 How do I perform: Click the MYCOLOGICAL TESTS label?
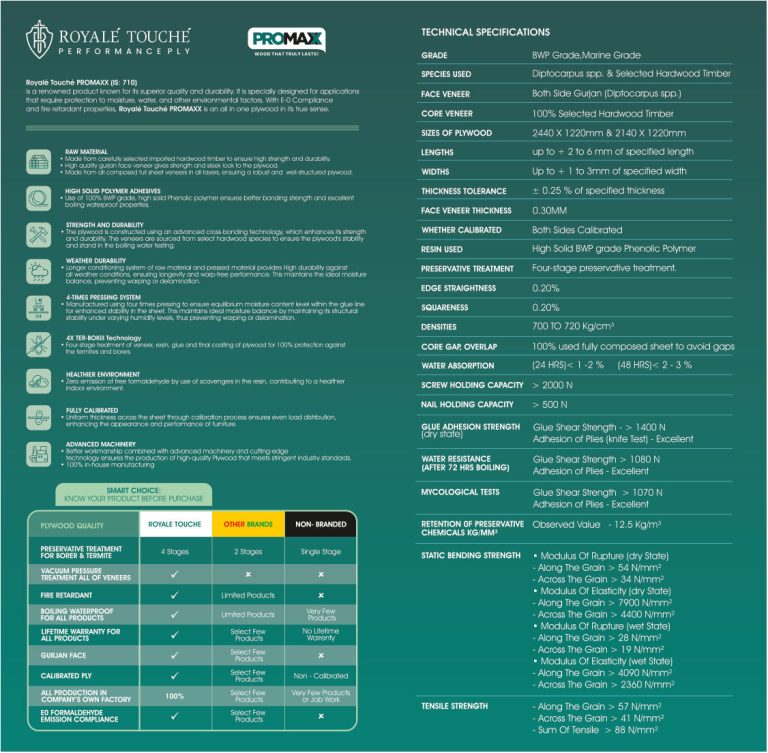(x=460, y=492)
